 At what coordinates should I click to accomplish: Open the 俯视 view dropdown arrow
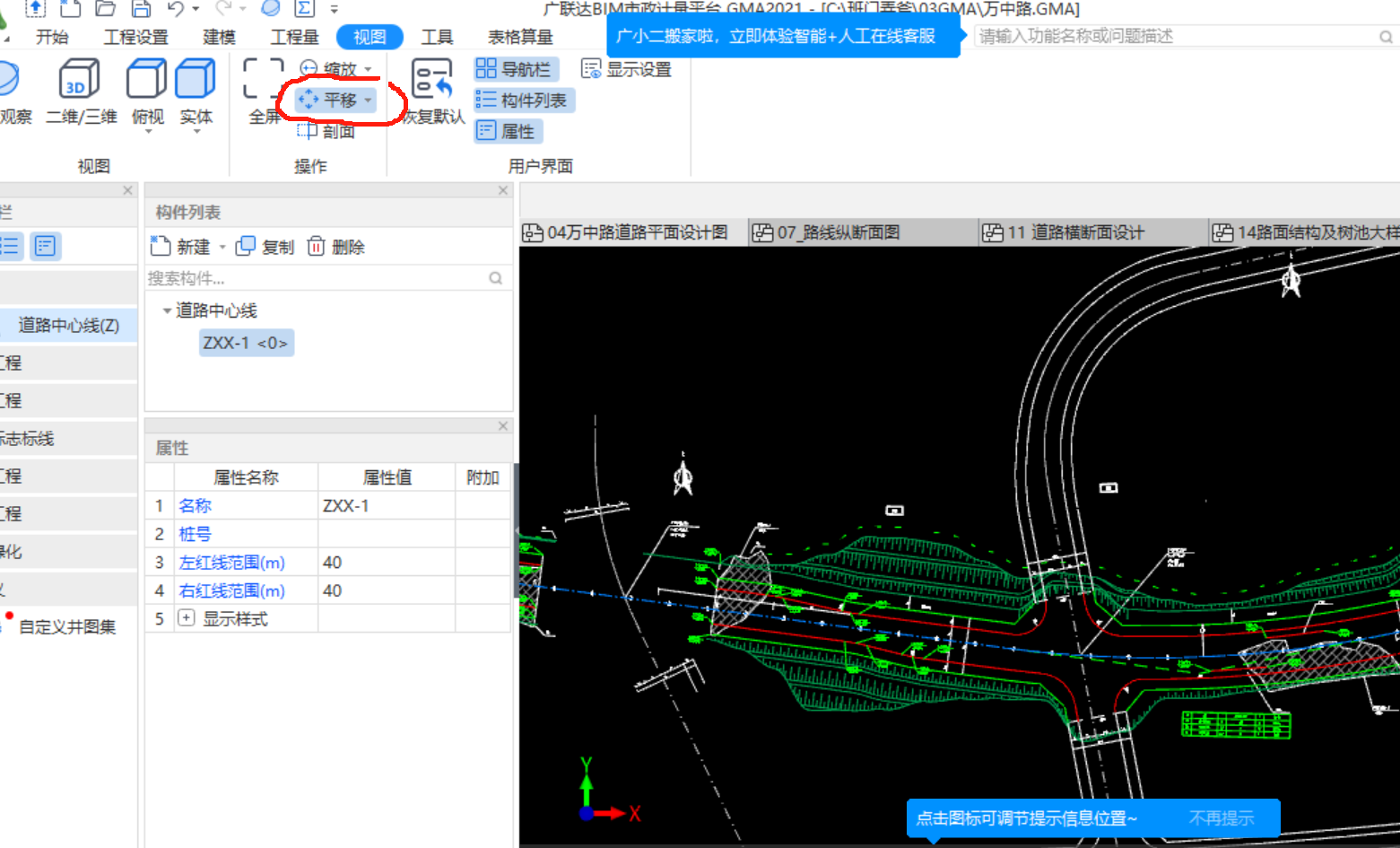(x=148, y=132)
